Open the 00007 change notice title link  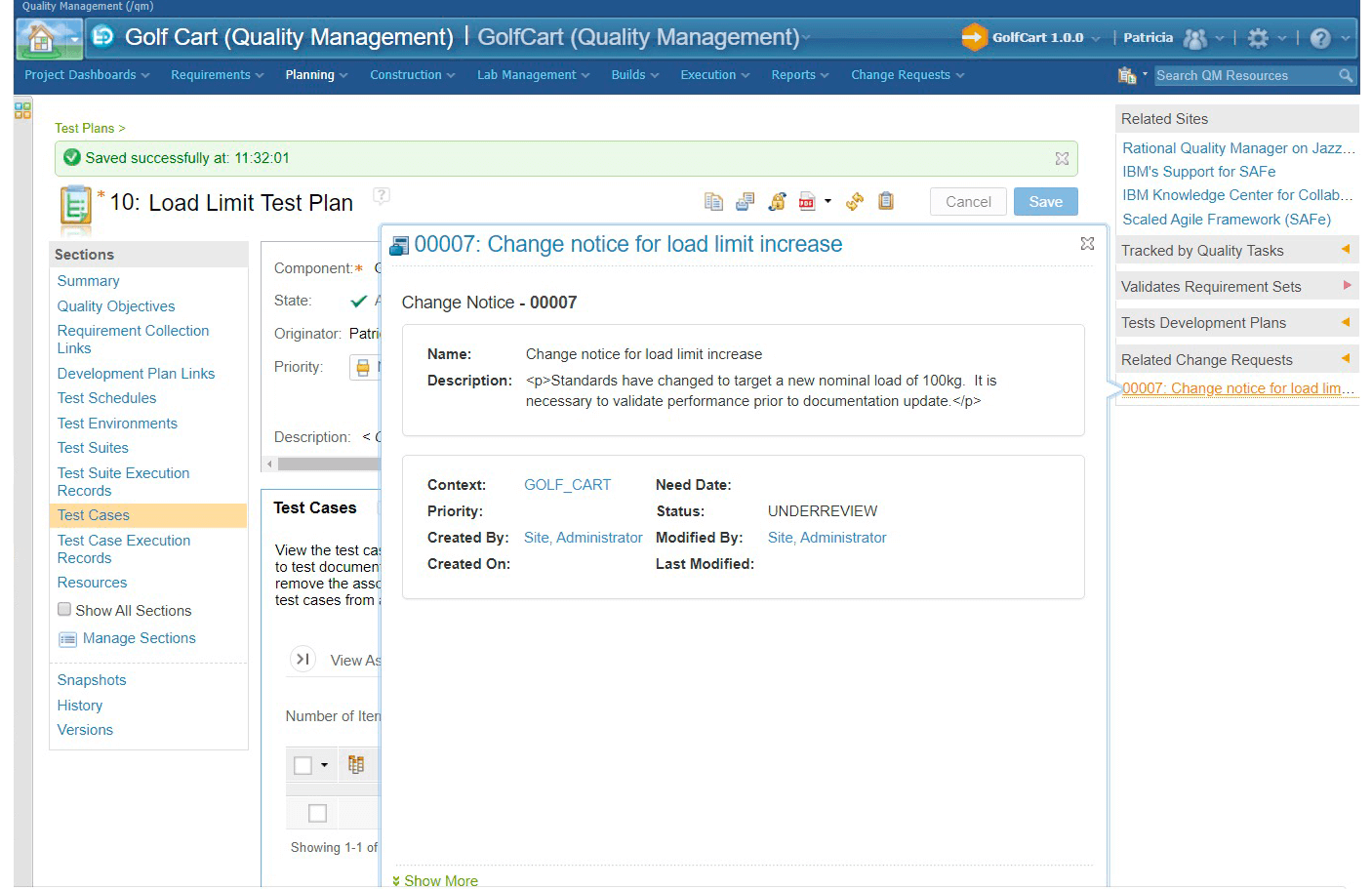(628, 244)
